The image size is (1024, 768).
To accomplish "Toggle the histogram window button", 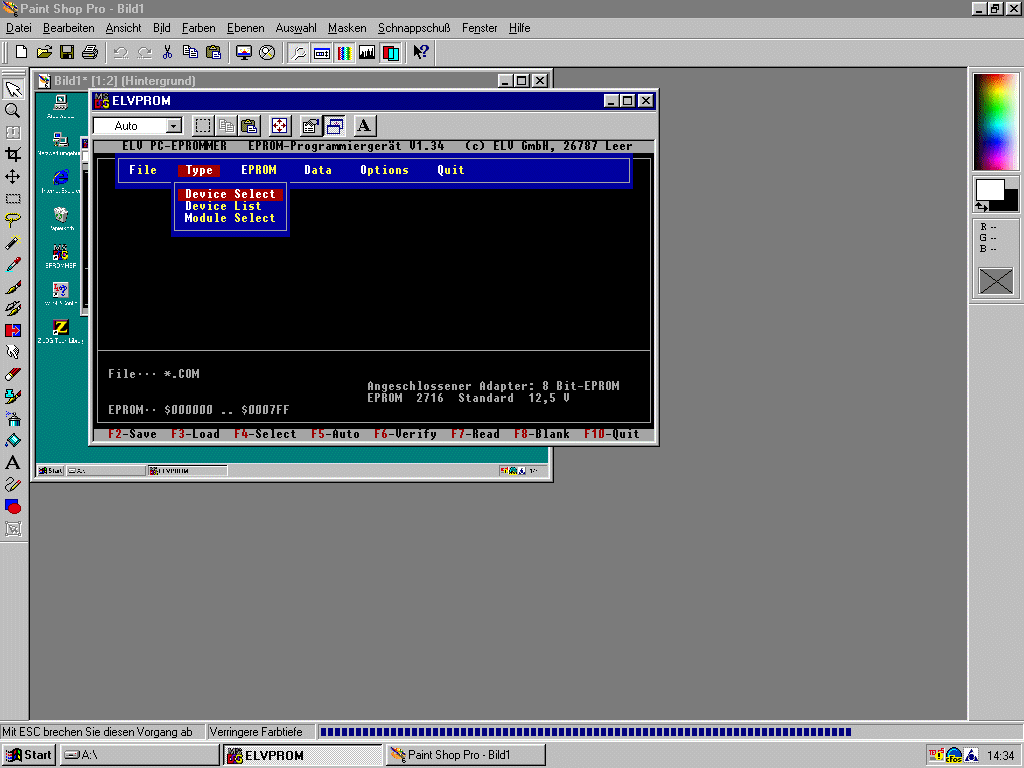I will [x=367, y=52].
